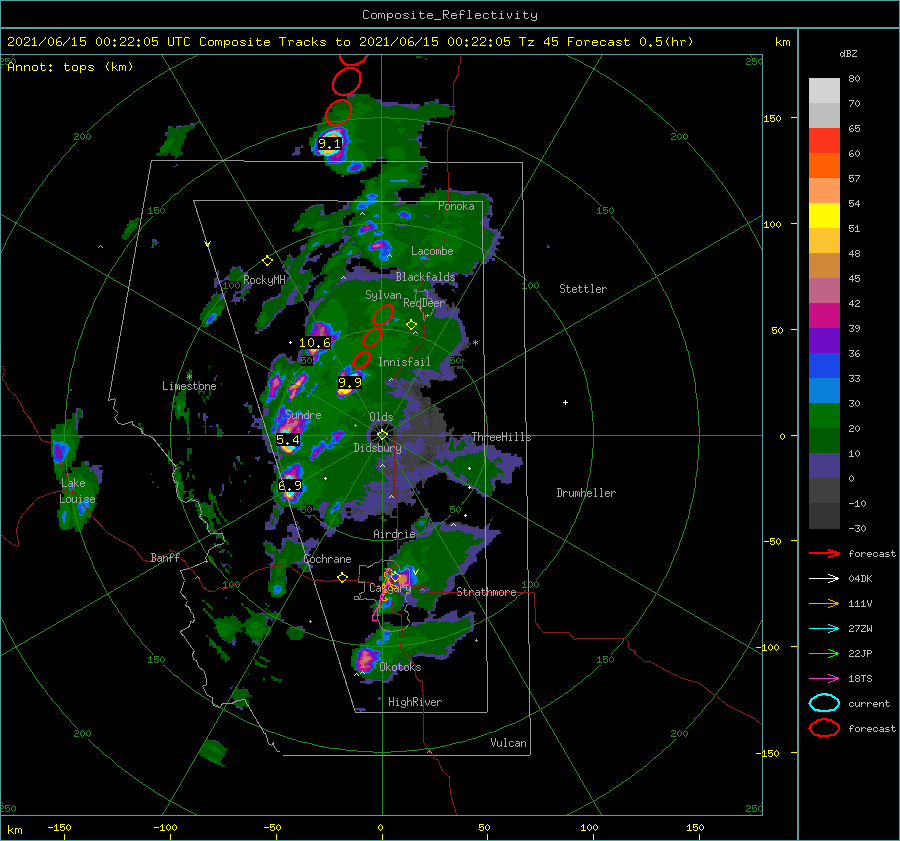Select the cyan 27ZW arrow legend icon
Image resolution: width=900 pixels, height=841 pixels.
click(824, 629)
